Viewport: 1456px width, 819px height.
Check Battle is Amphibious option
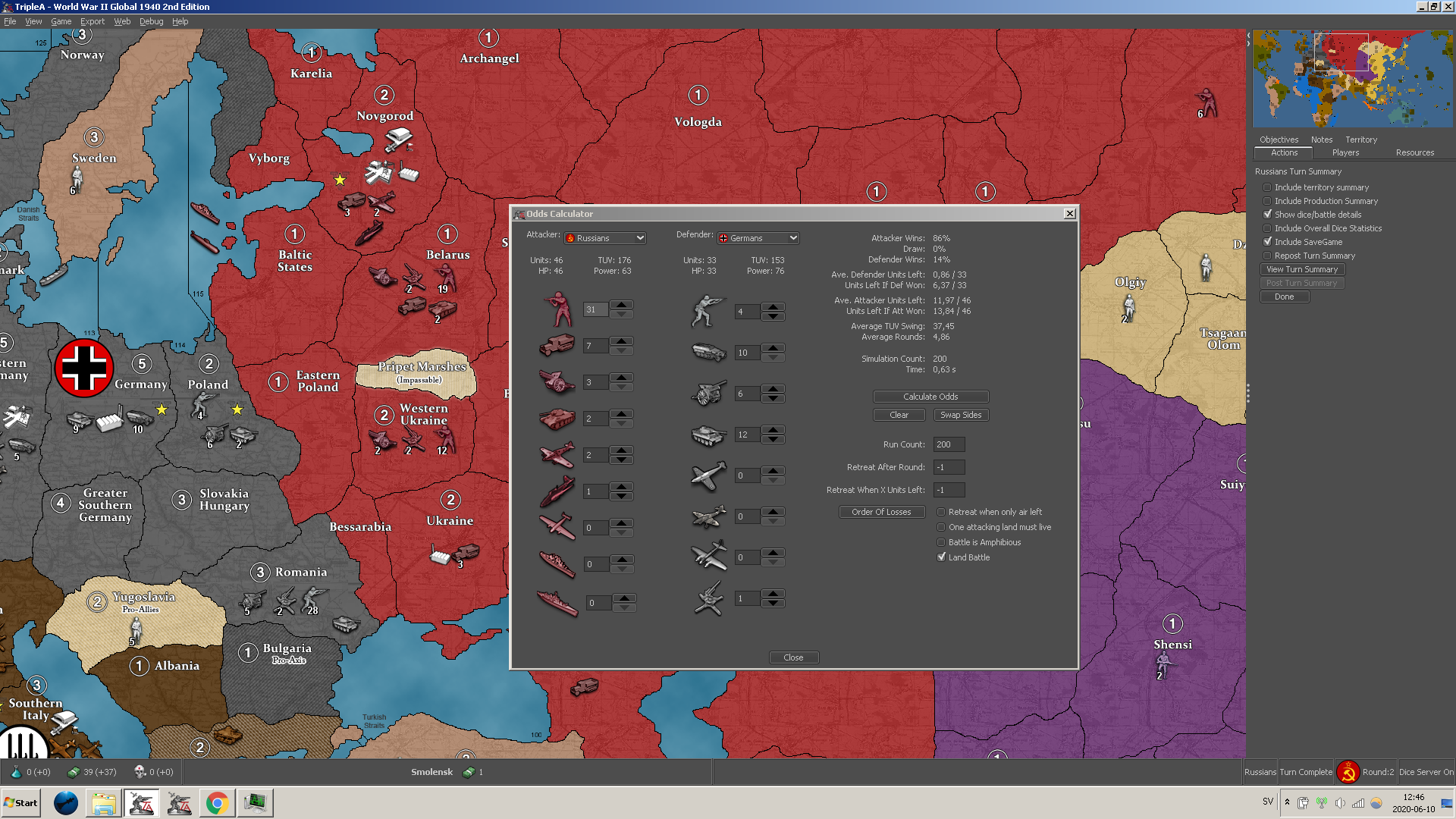941,542
